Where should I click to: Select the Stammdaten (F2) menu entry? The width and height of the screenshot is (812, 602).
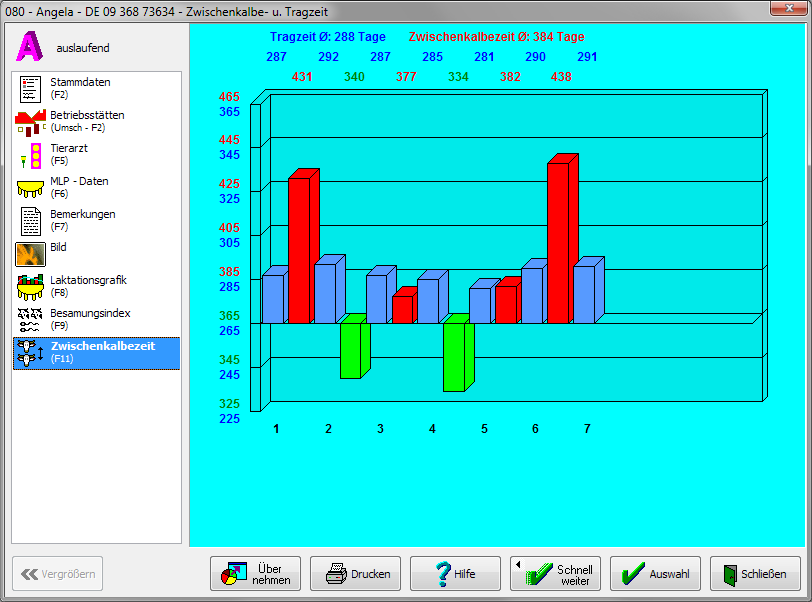click(x=96, y=89)
